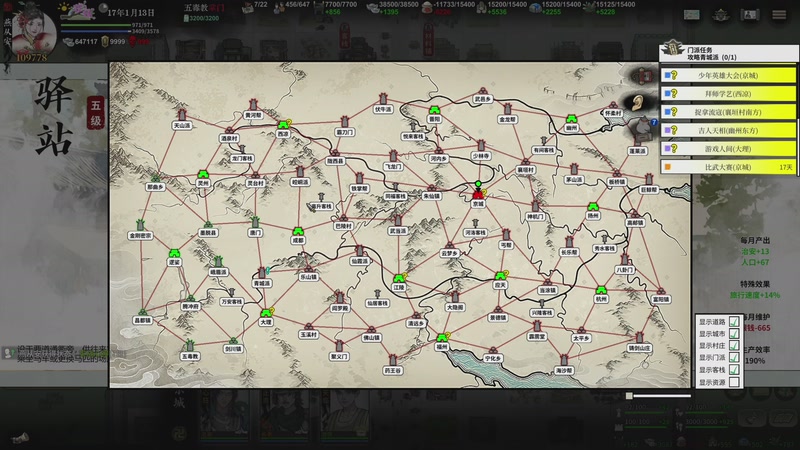
Task: Click the 宁化乡 village label
Action: click(493, 359)
